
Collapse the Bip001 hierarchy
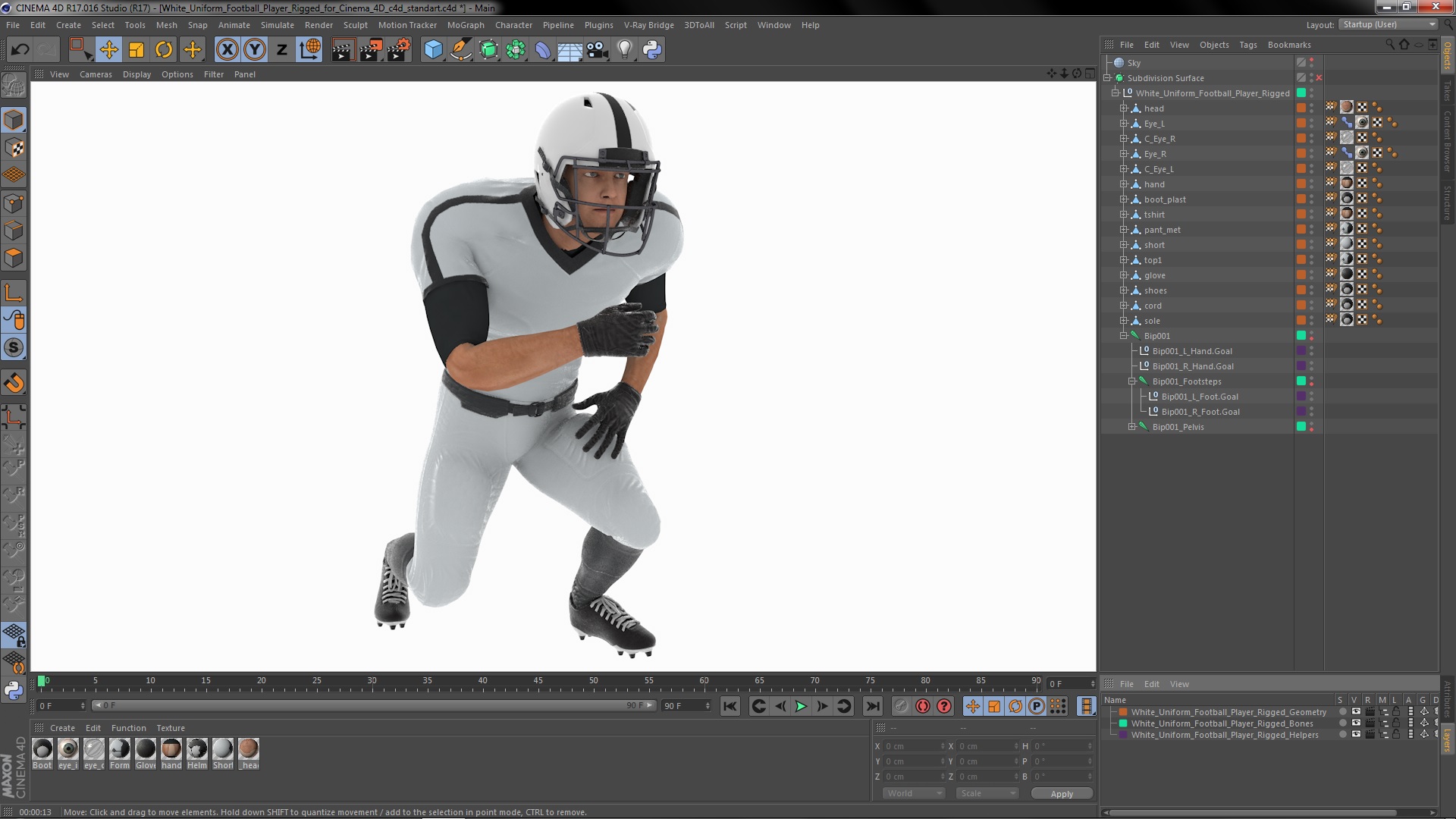(x=1124, y=336)
